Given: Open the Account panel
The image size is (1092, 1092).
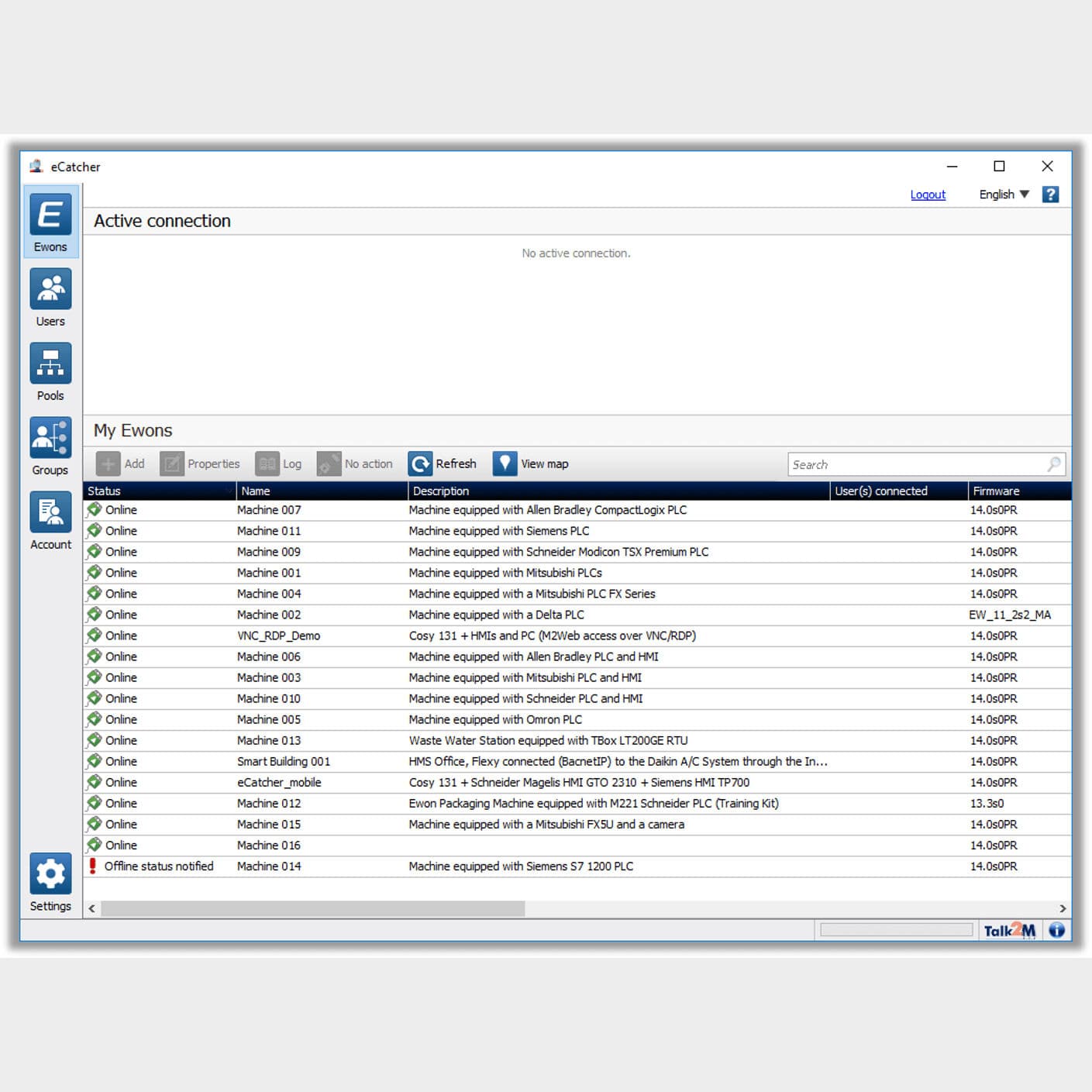Looking at the screenshot, I should tap(50, 520).
